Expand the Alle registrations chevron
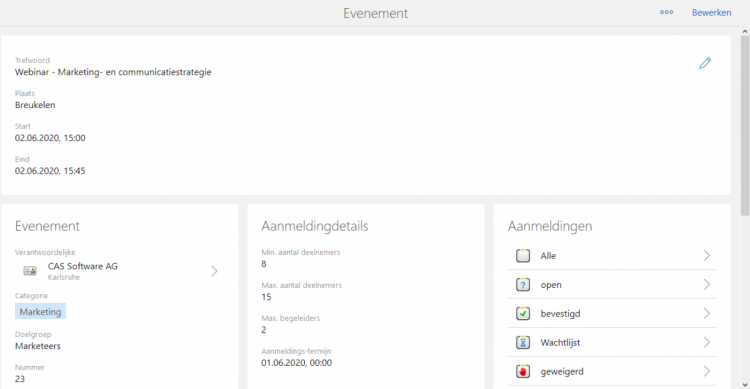The image size is (750, 389). tap(706, 256)
